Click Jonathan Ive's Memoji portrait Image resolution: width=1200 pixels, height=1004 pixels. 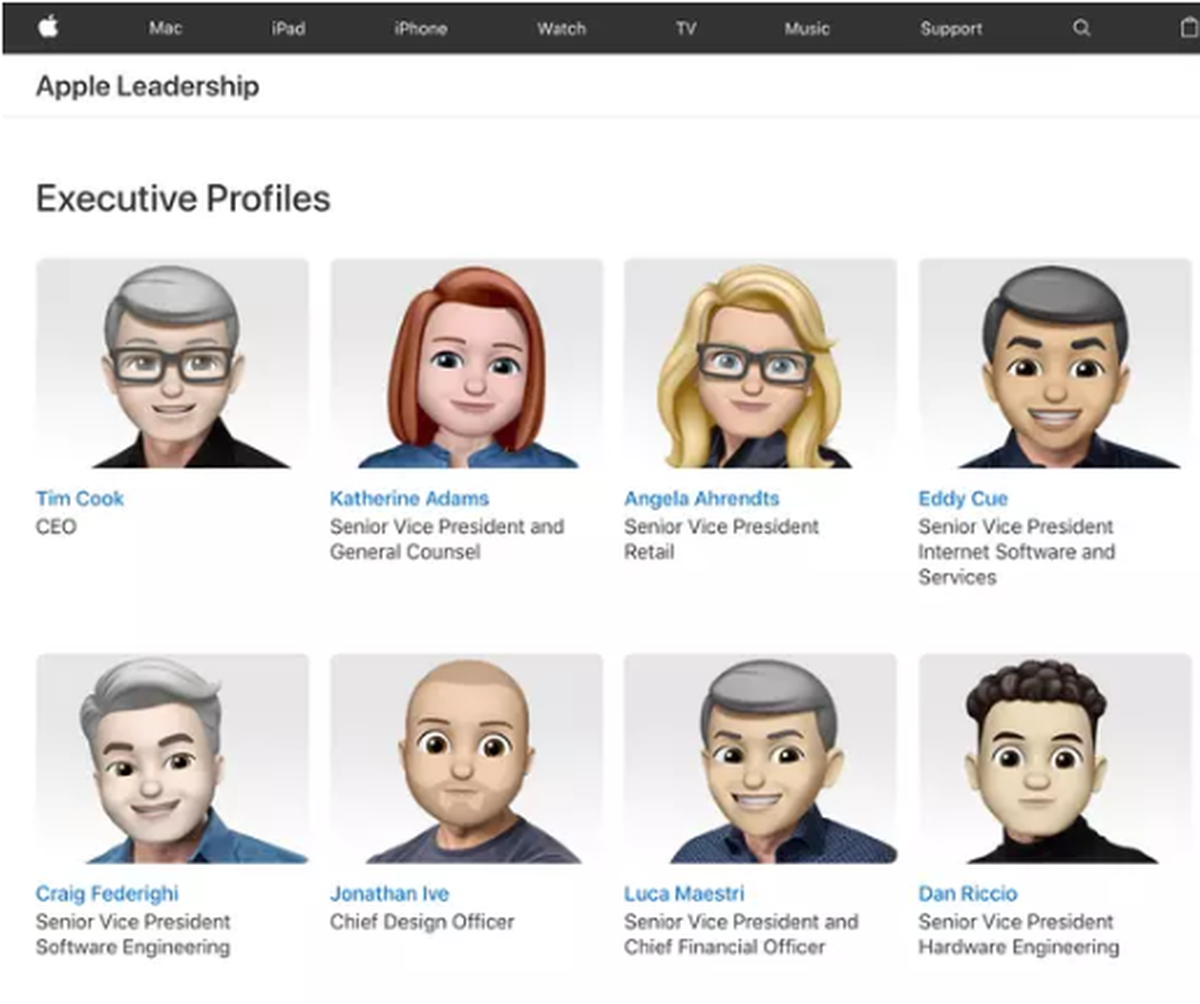pyautogui.click(x=467, y=758)
